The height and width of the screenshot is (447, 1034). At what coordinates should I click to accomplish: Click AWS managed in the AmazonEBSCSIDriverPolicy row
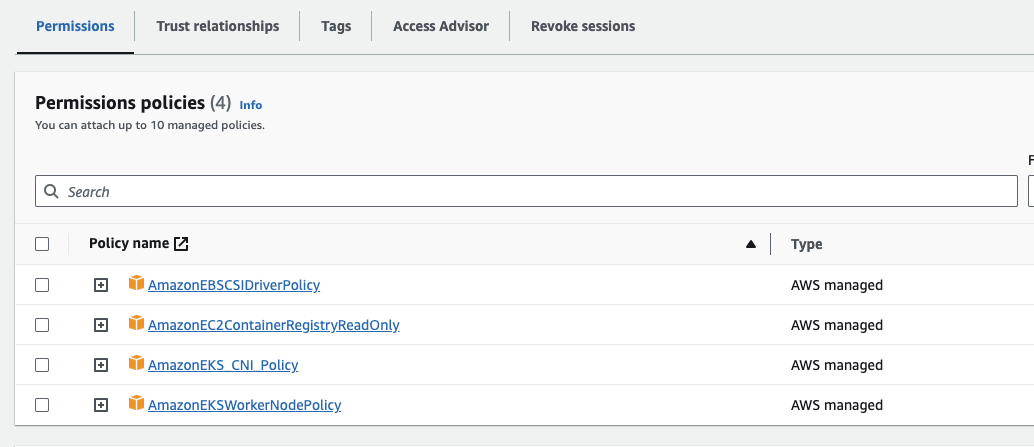coord(837,285)
